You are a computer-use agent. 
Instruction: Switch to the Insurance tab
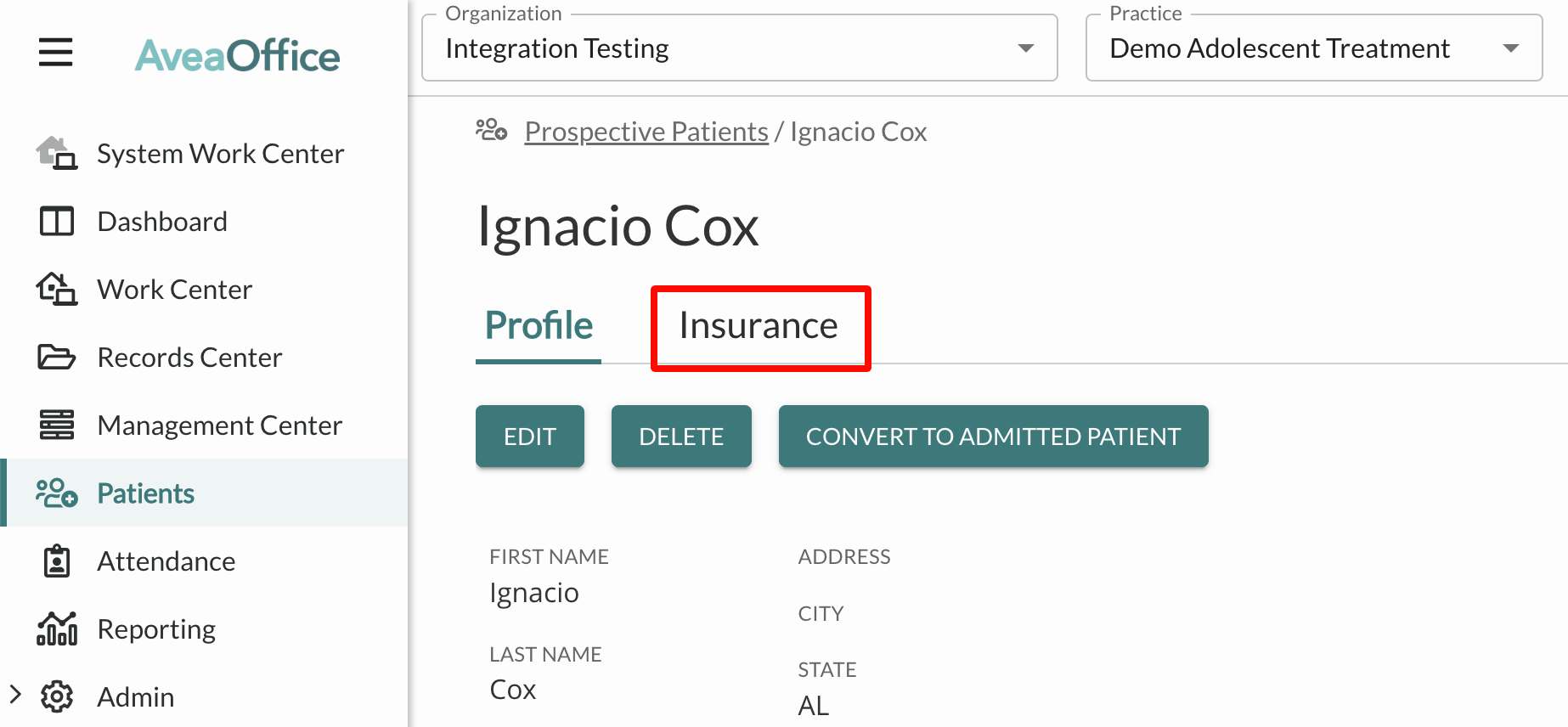coord(759,327)
